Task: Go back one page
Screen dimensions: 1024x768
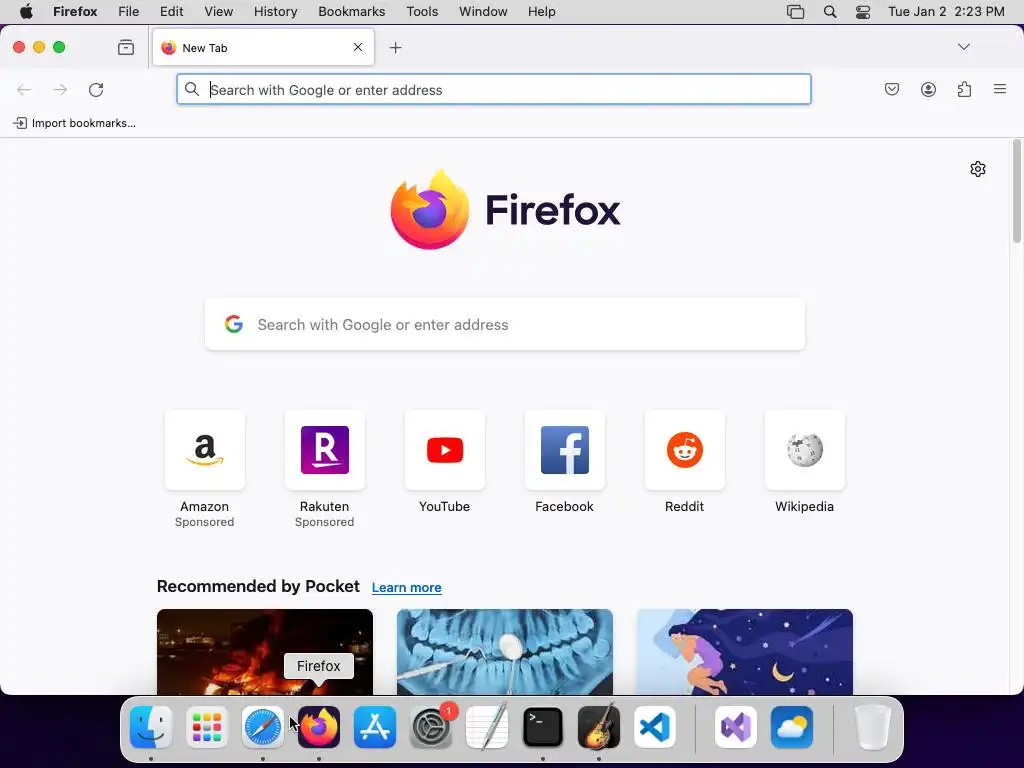Action: click(x=24, y=89)
